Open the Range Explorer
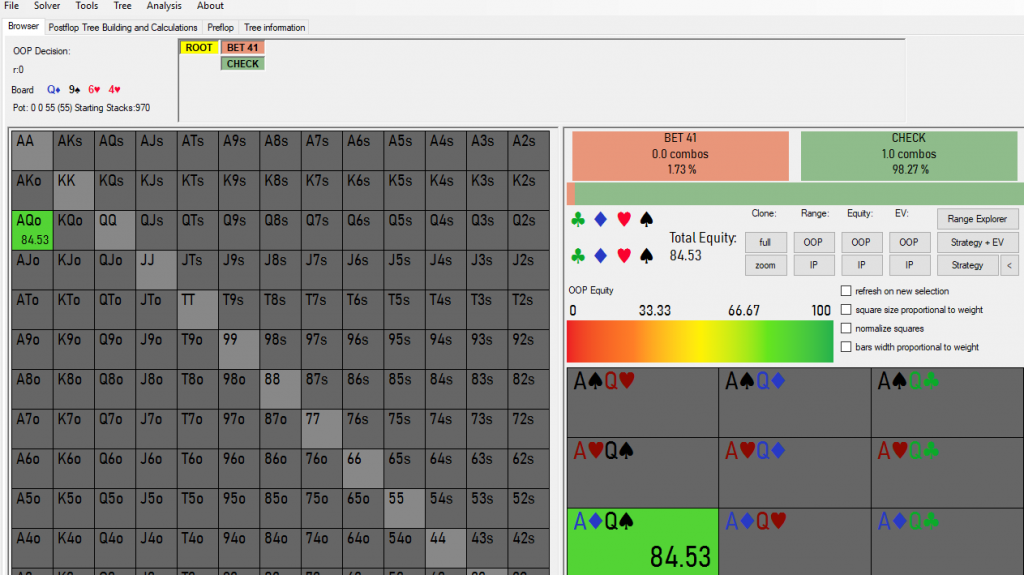The image size is (1024, 575). pos(977,219)
